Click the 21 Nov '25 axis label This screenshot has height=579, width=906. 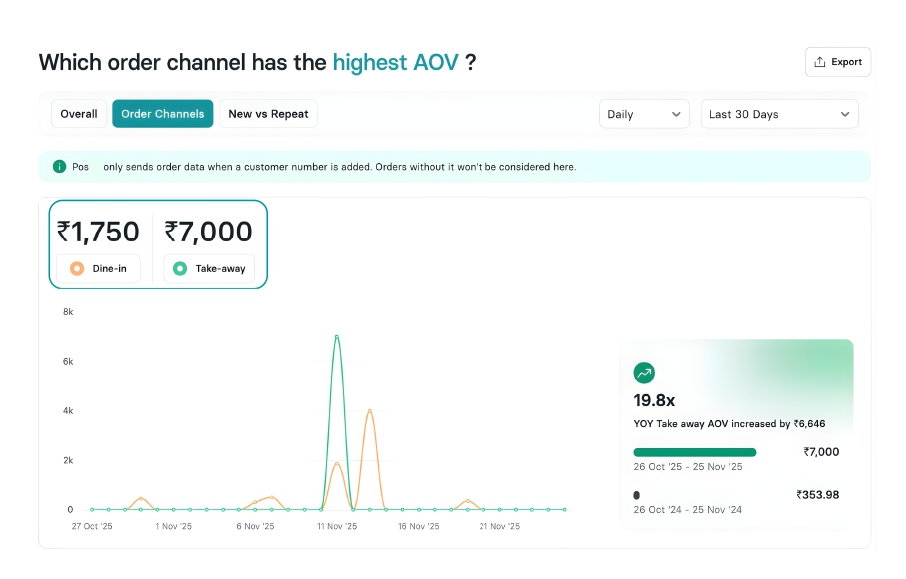[500, 526]
